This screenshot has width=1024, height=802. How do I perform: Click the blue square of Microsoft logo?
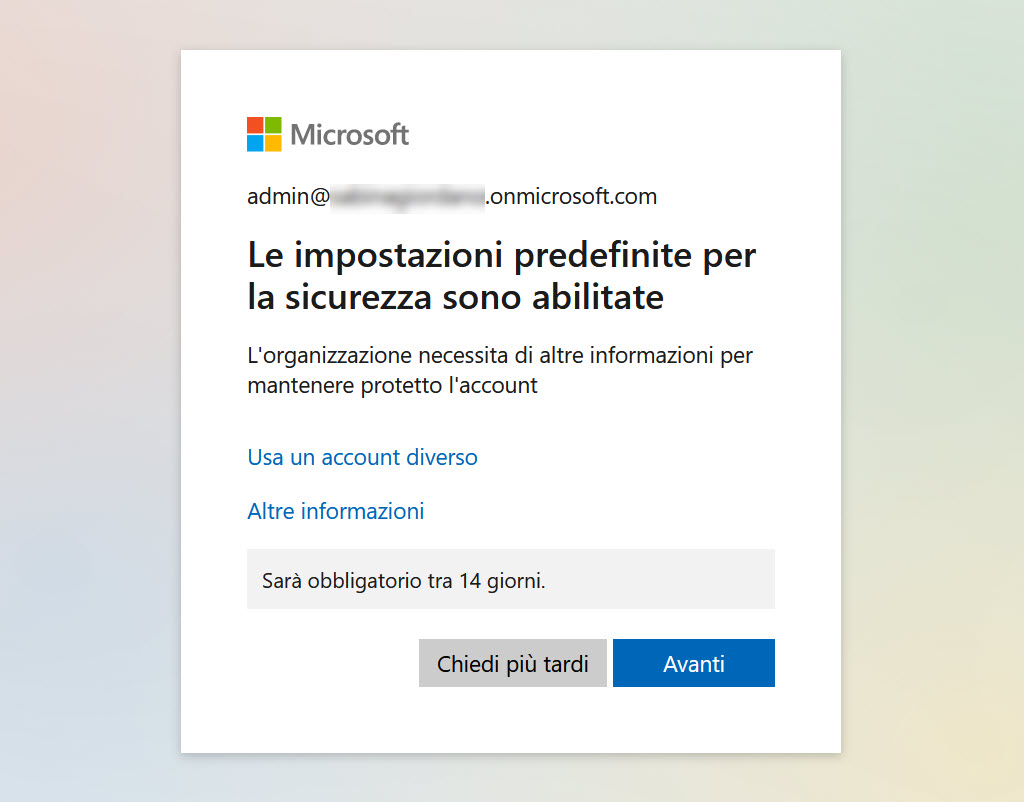point(255,143)
